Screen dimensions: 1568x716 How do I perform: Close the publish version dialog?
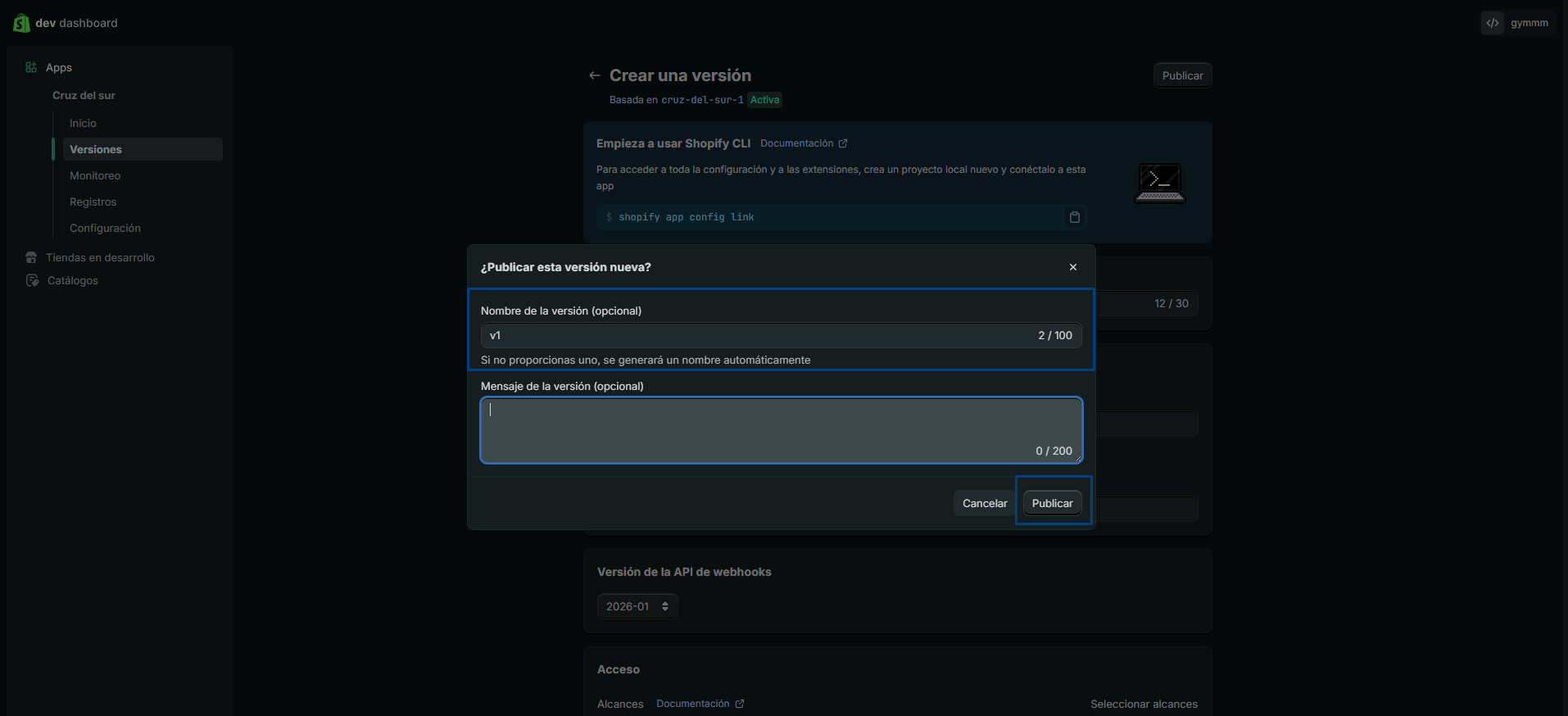[1072, 267]
